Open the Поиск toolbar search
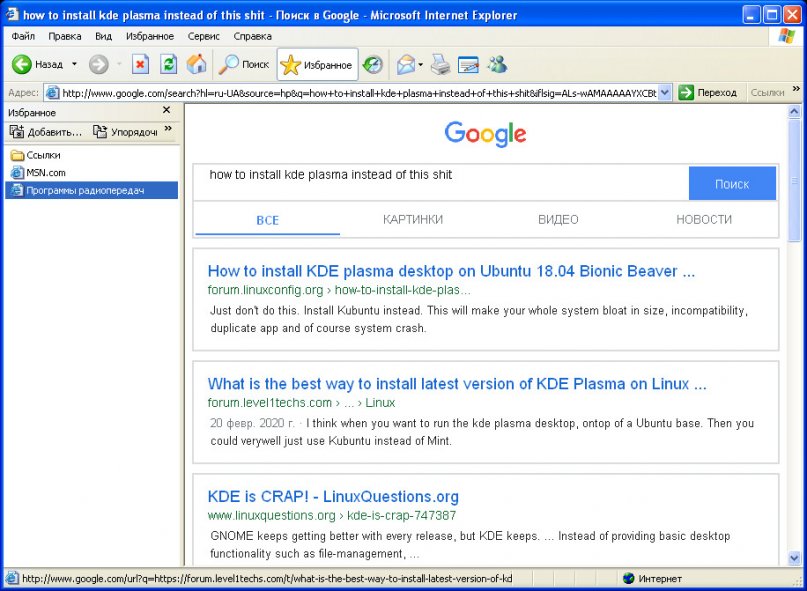The width and height of the screenshot is (807, 591). coord(244,64)
